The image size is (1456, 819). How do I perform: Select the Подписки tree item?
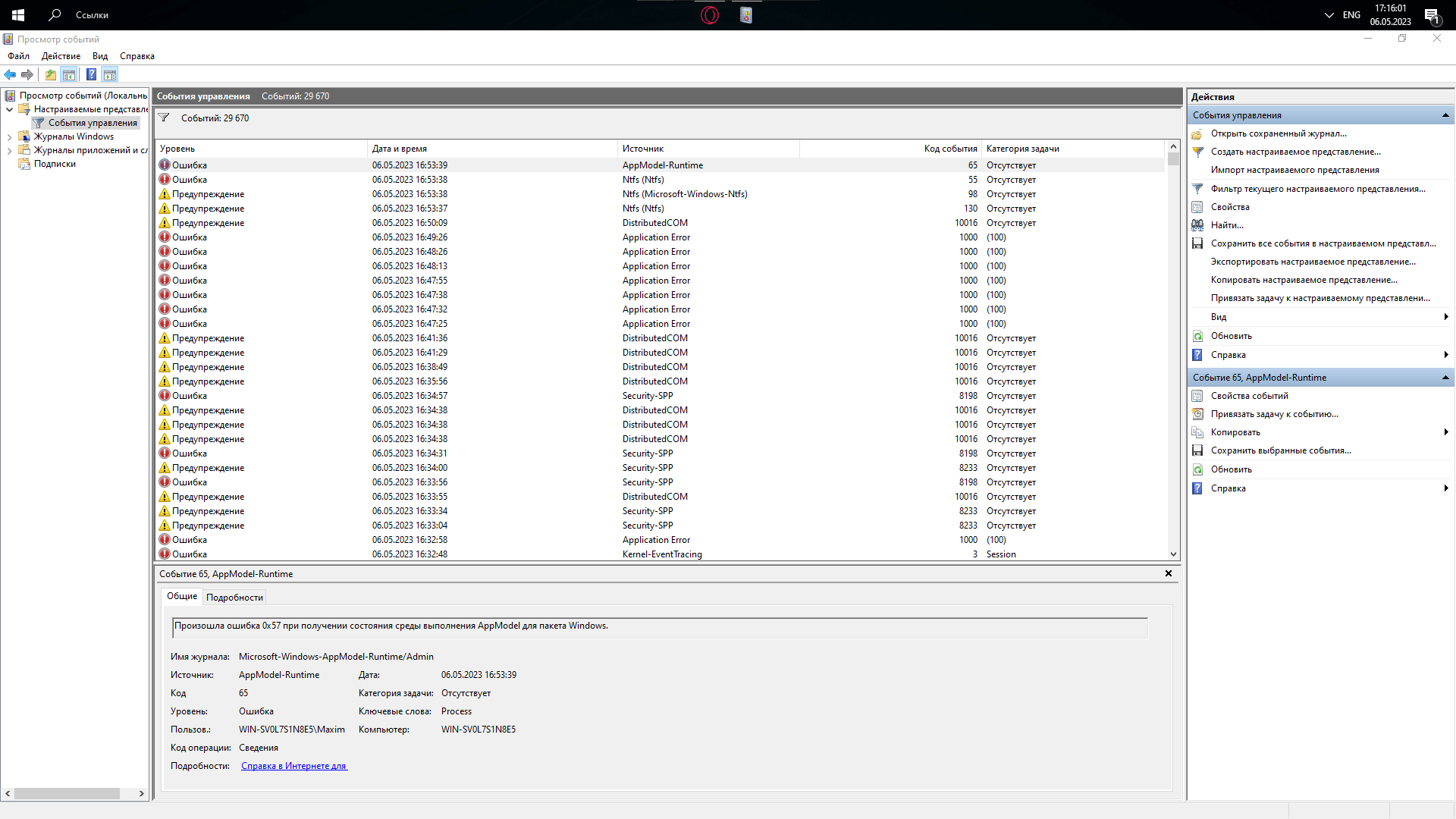(55, 164)
